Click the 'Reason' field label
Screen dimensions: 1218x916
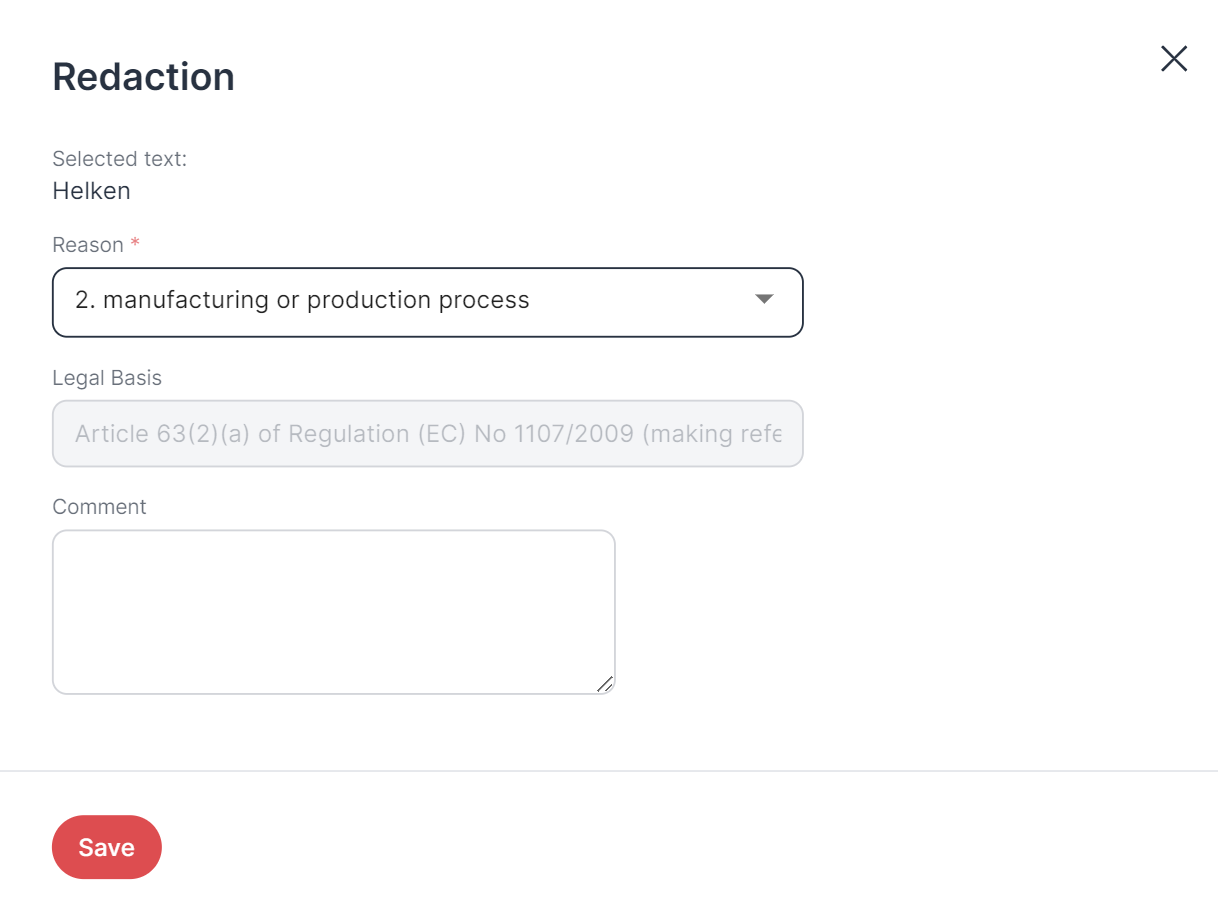(88, 245)
